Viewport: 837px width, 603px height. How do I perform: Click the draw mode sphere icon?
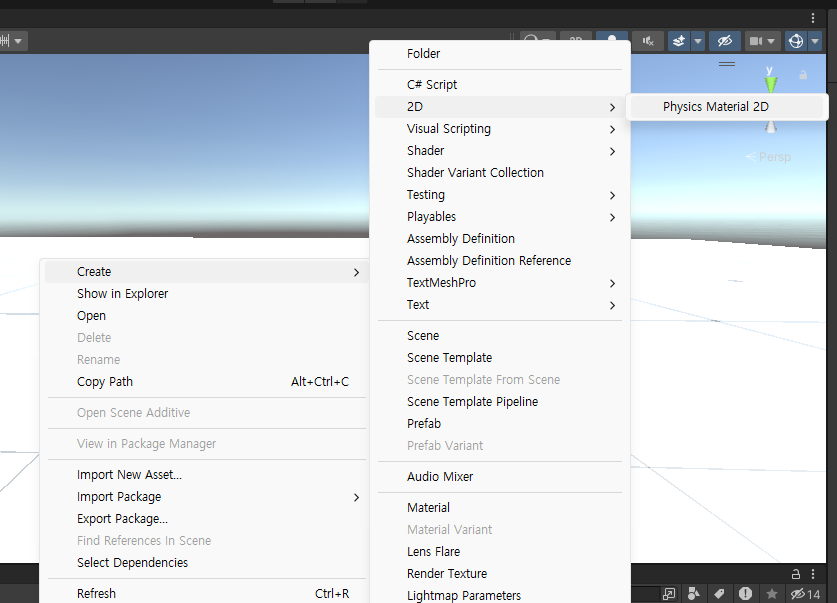(x=531, y=37)
